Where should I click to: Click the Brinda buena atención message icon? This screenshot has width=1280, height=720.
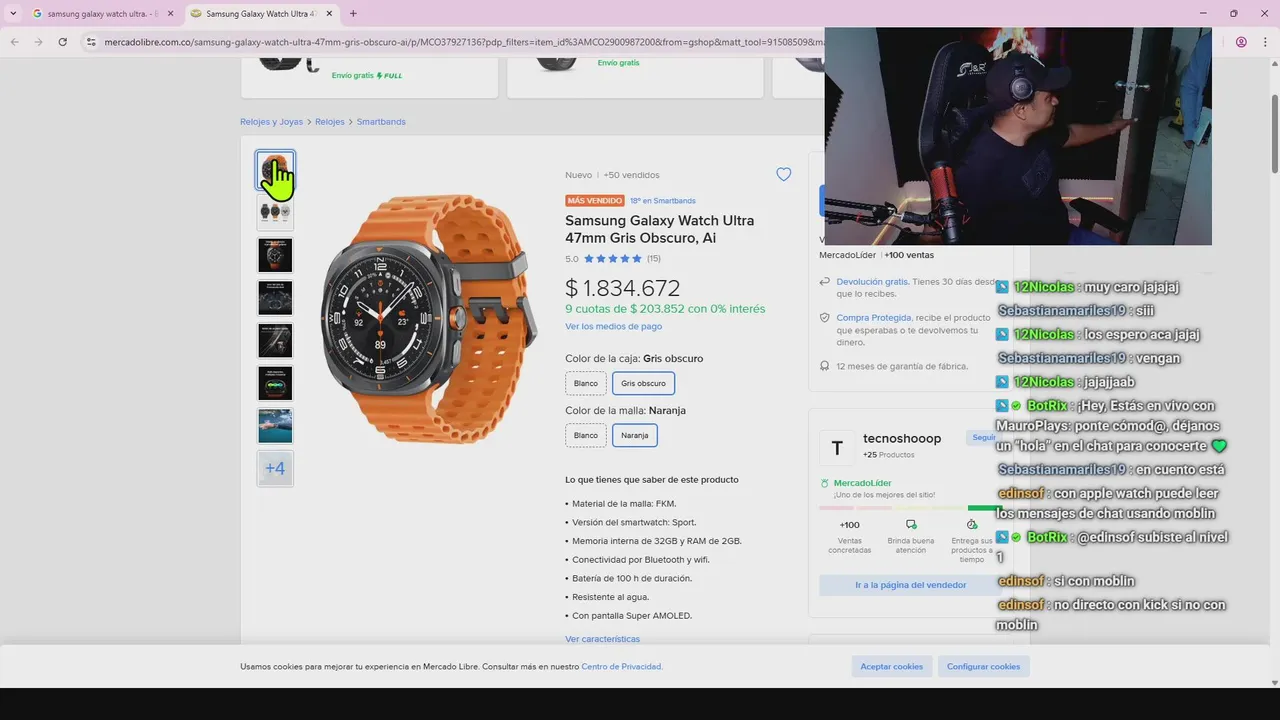[911, 524]
